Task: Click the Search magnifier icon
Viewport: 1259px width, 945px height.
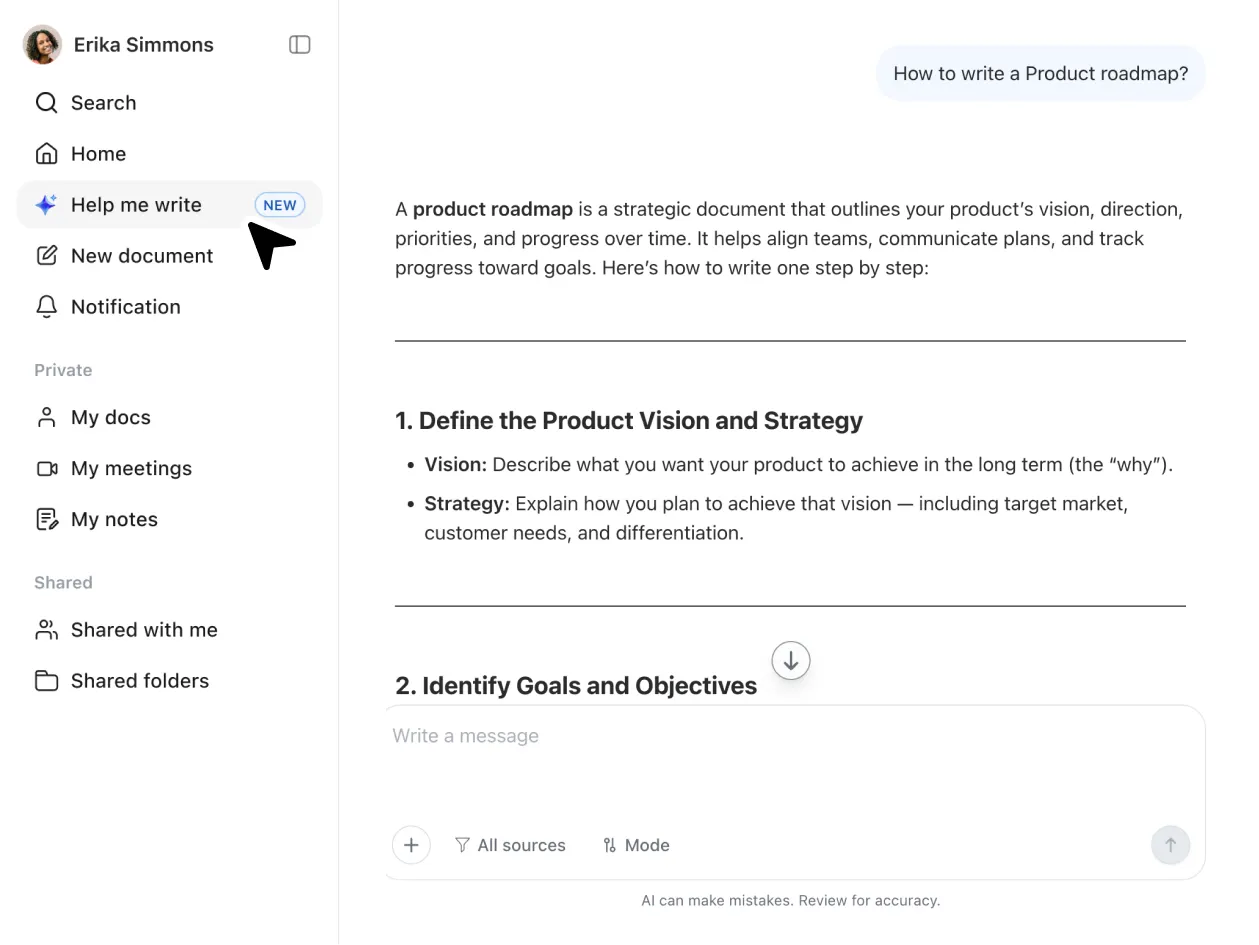Action: coord(46,103)
